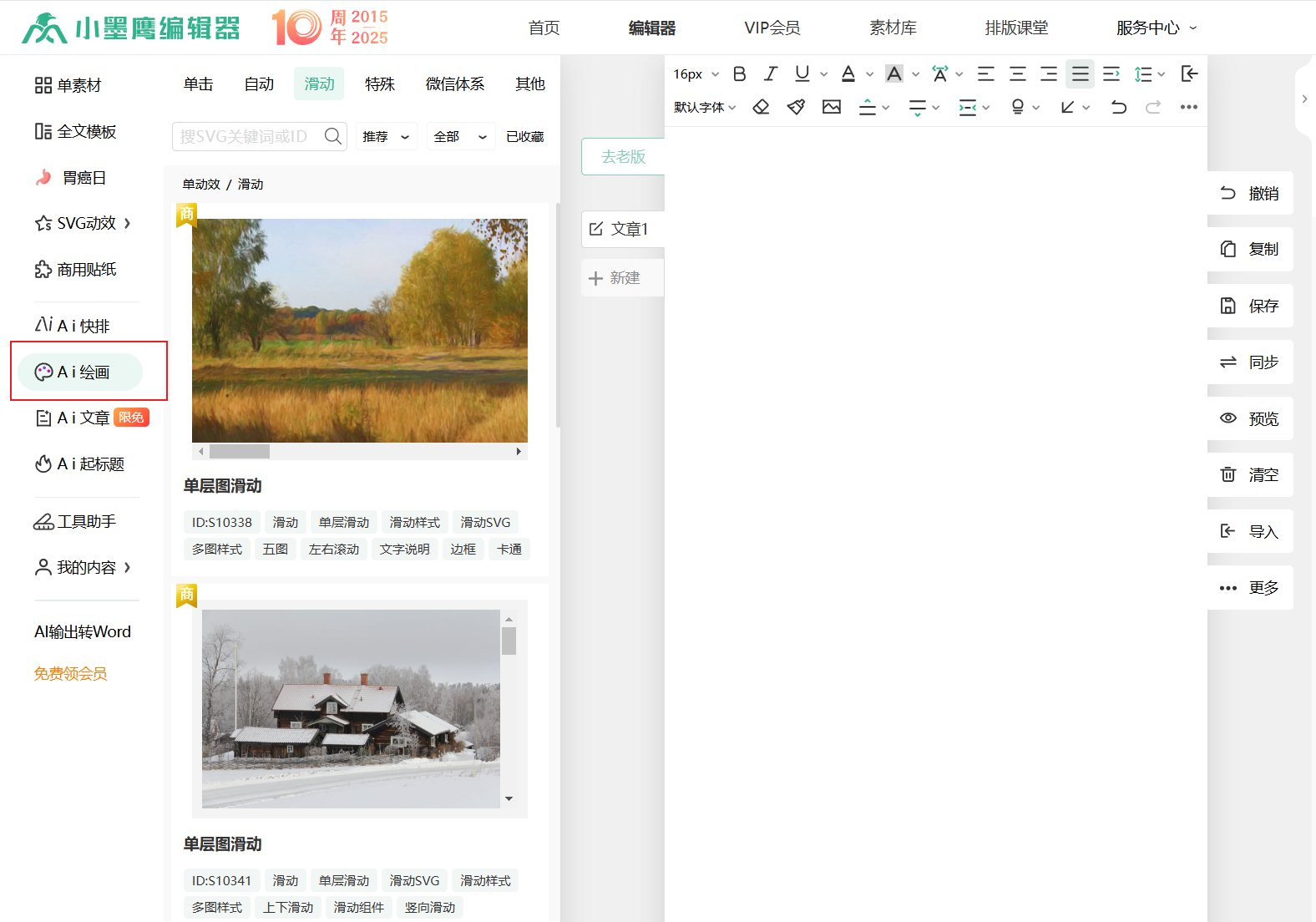Open the VIP会员 menu item
This screenshot has height=922, width=1316.
[x=772, y=28]
